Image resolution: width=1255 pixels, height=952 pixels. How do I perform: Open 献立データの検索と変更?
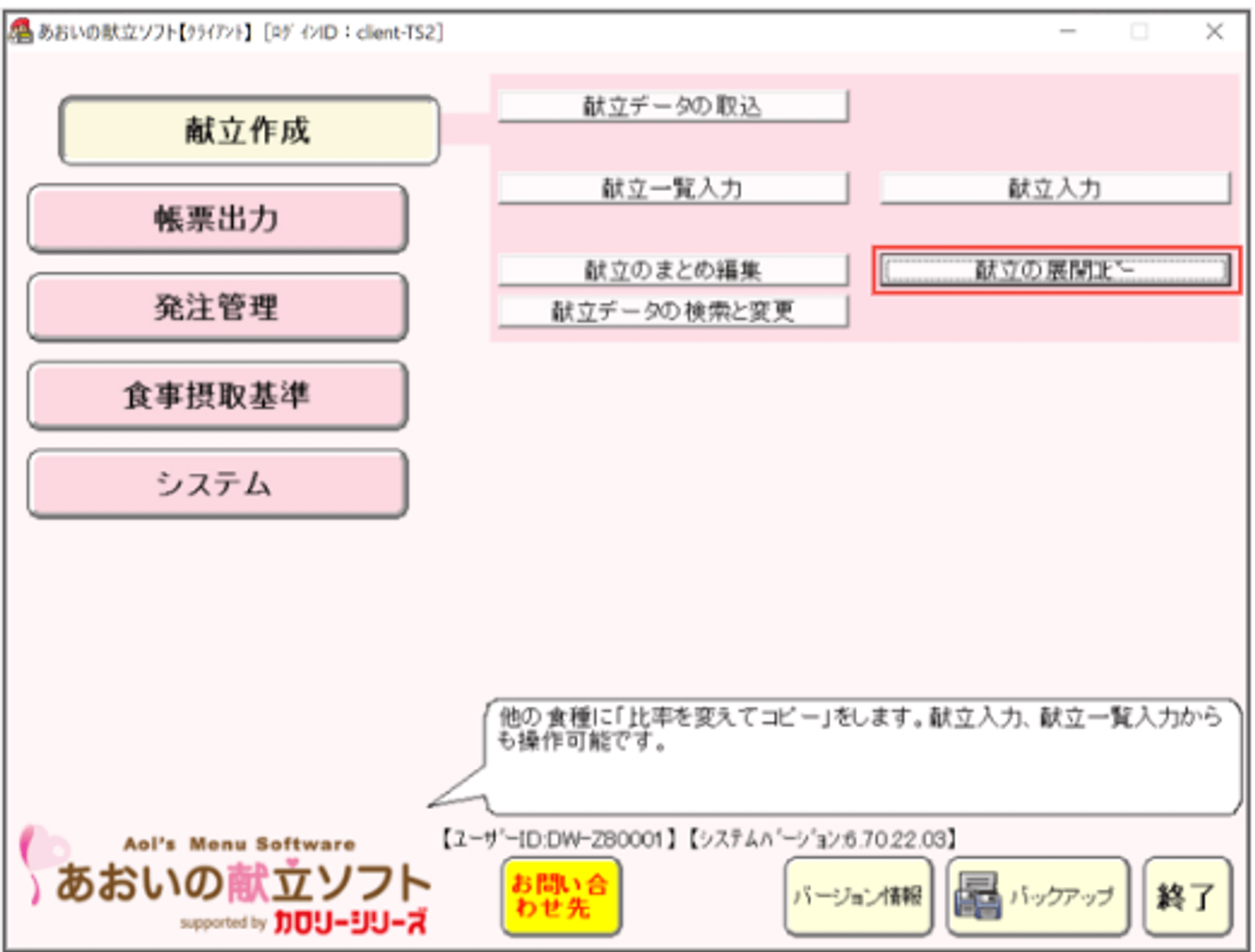coord(673,311)
